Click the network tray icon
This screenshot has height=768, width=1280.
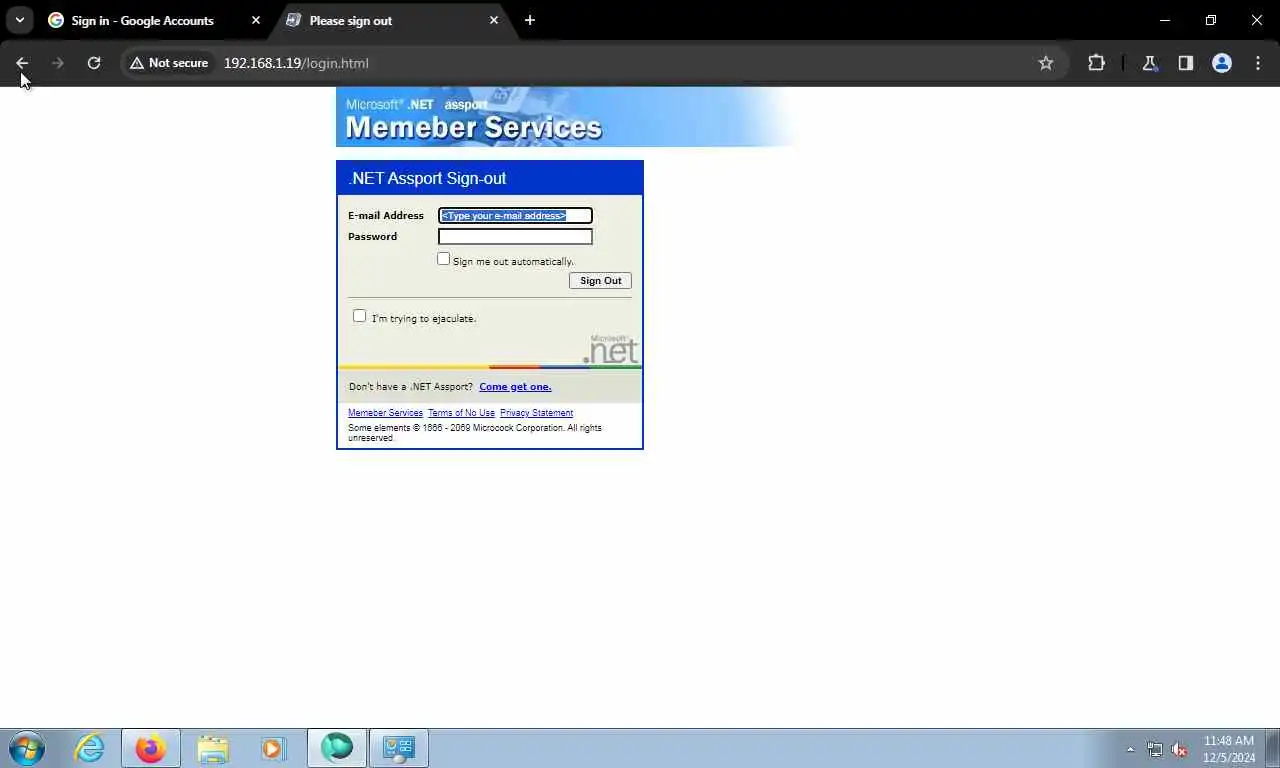click(x=1155, y=749)
